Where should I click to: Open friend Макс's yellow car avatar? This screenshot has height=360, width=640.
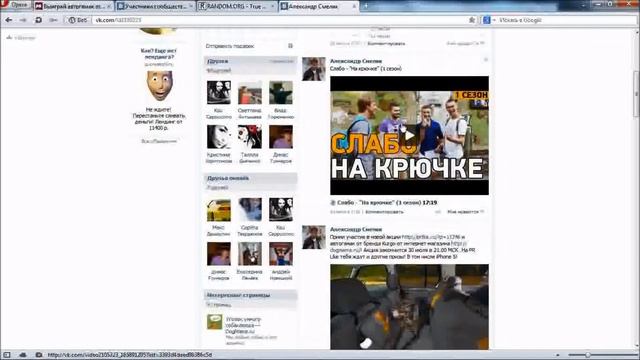(x=219, y=210)
